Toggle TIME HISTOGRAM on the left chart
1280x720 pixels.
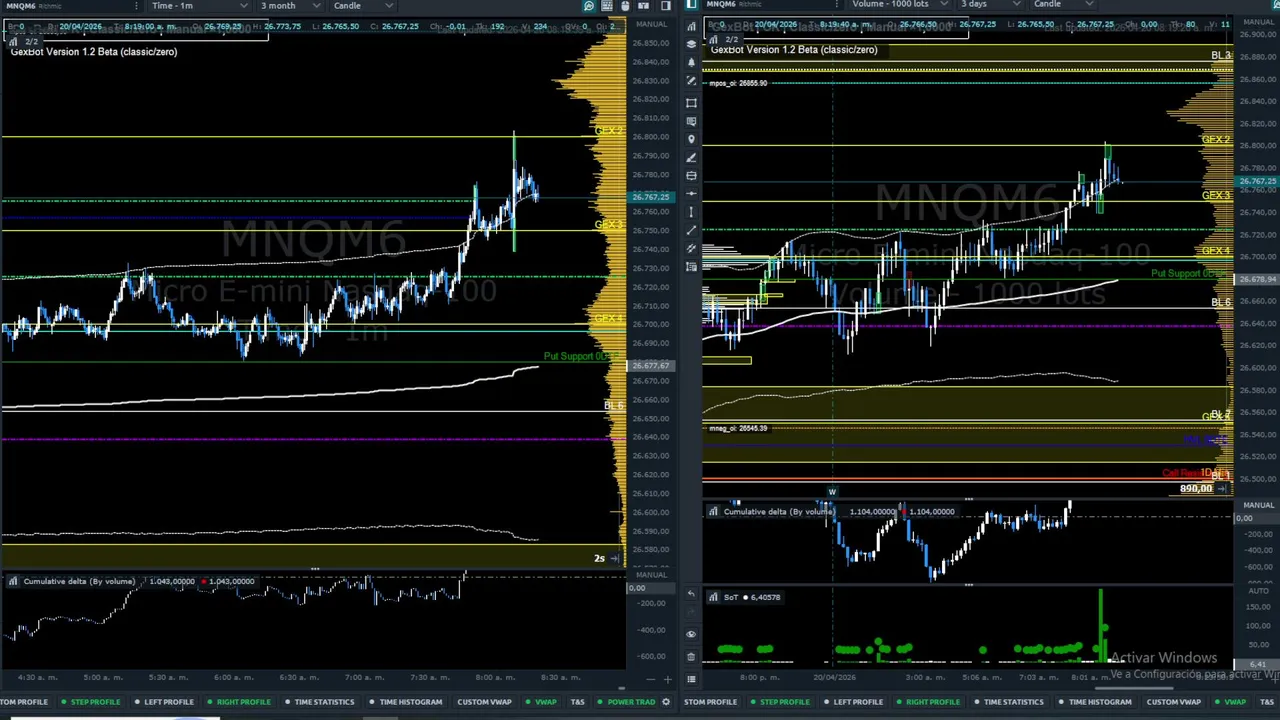pos(405,702)
